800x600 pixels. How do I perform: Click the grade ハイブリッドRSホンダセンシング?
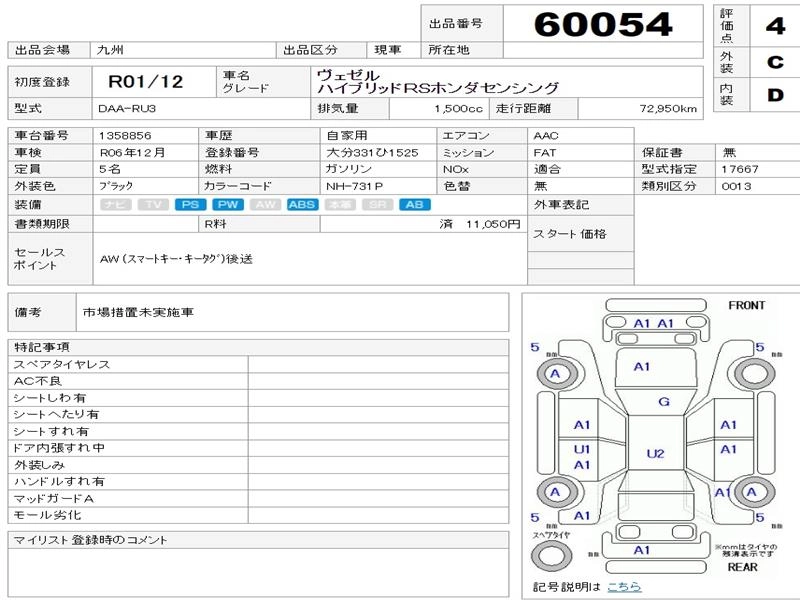point(438,88)
